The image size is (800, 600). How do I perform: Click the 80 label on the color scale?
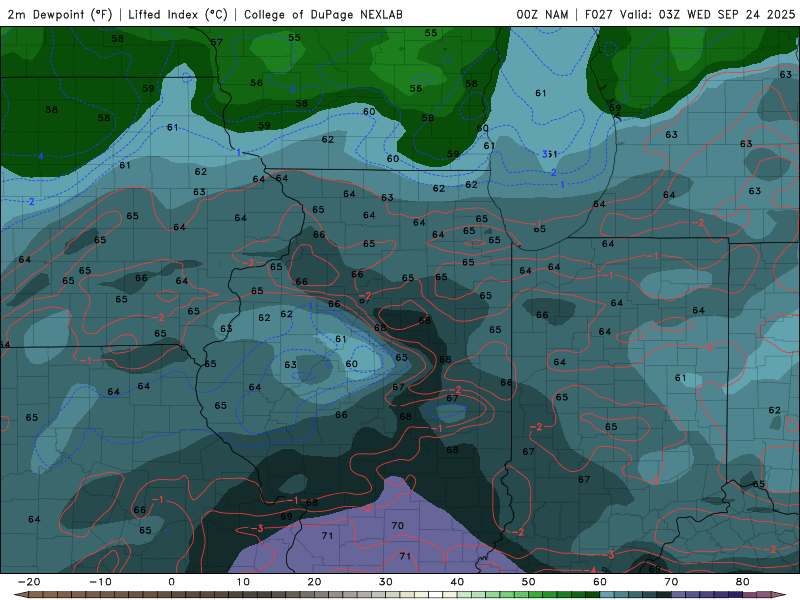[743, 582]
